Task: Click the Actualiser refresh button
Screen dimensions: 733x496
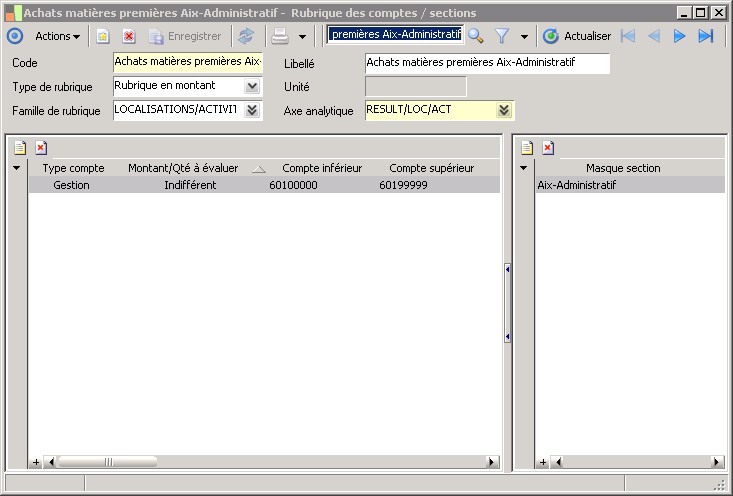Action: point(577,36)
